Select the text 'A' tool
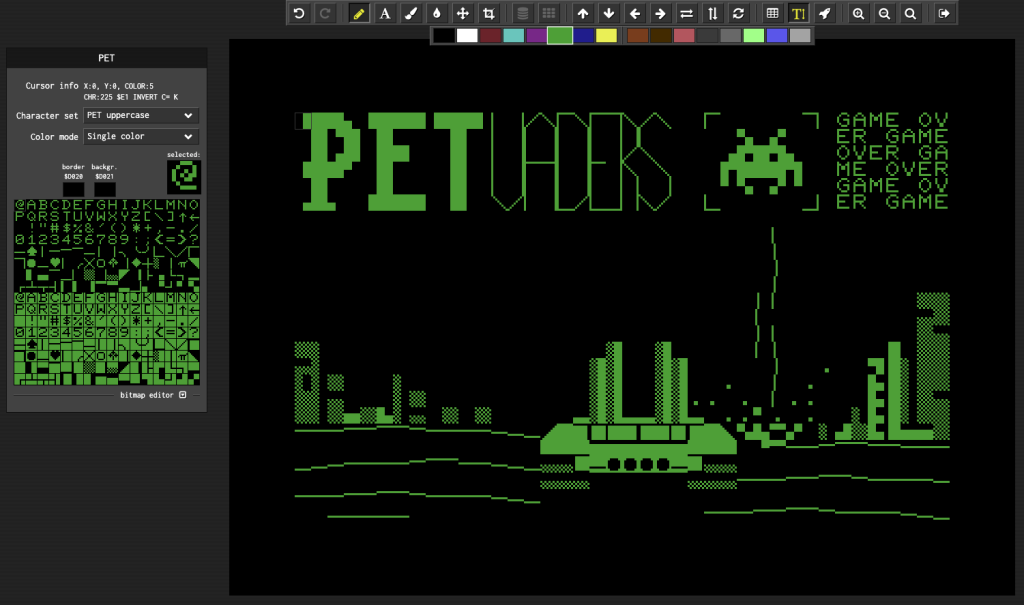Image resolution: width=1024 pixels, height=605 pixels. [385, 13]
